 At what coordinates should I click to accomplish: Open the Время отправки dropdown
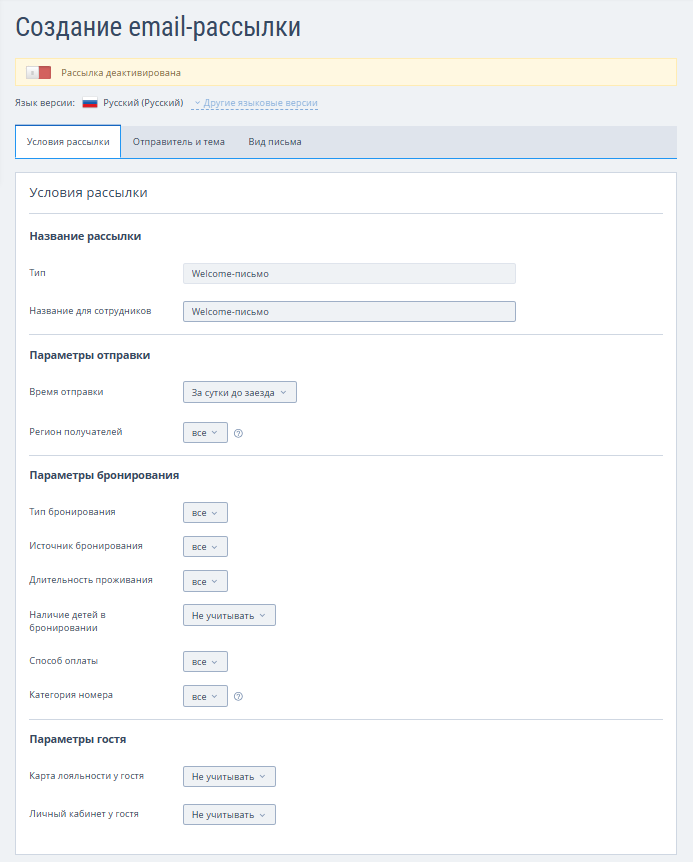click(x=240, y=393)
